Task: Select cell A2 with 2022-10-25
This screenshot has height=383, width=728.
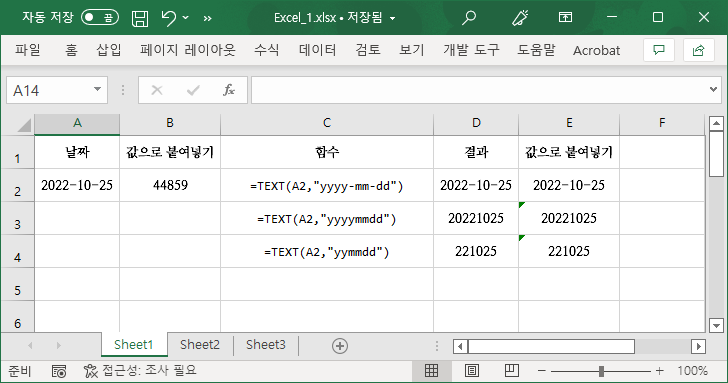Action: point(77,185)
